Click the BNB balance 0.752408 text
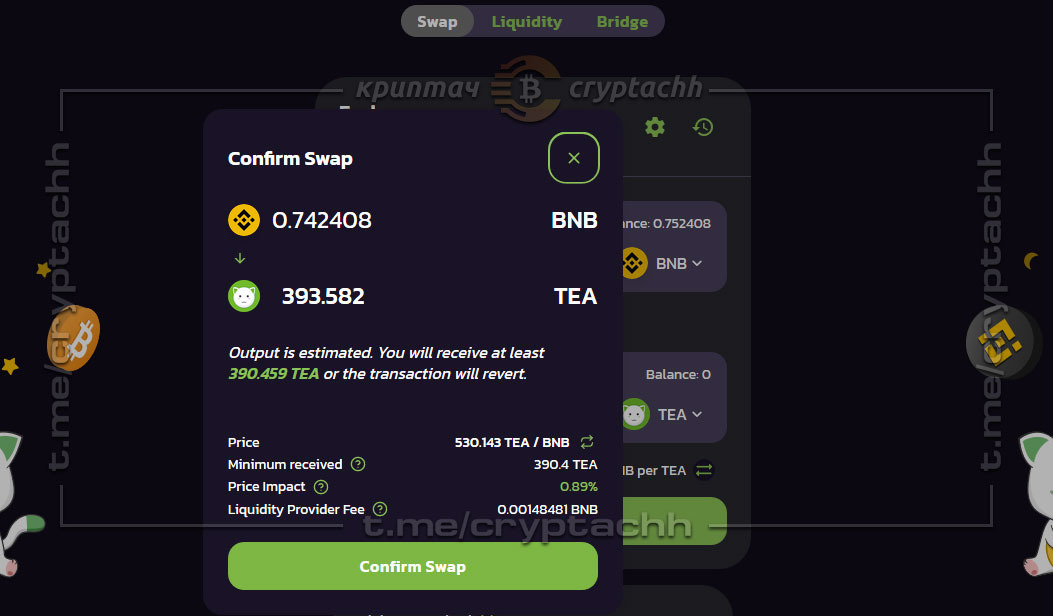This screenshot has height=616, width=1053. coord(667,223)
